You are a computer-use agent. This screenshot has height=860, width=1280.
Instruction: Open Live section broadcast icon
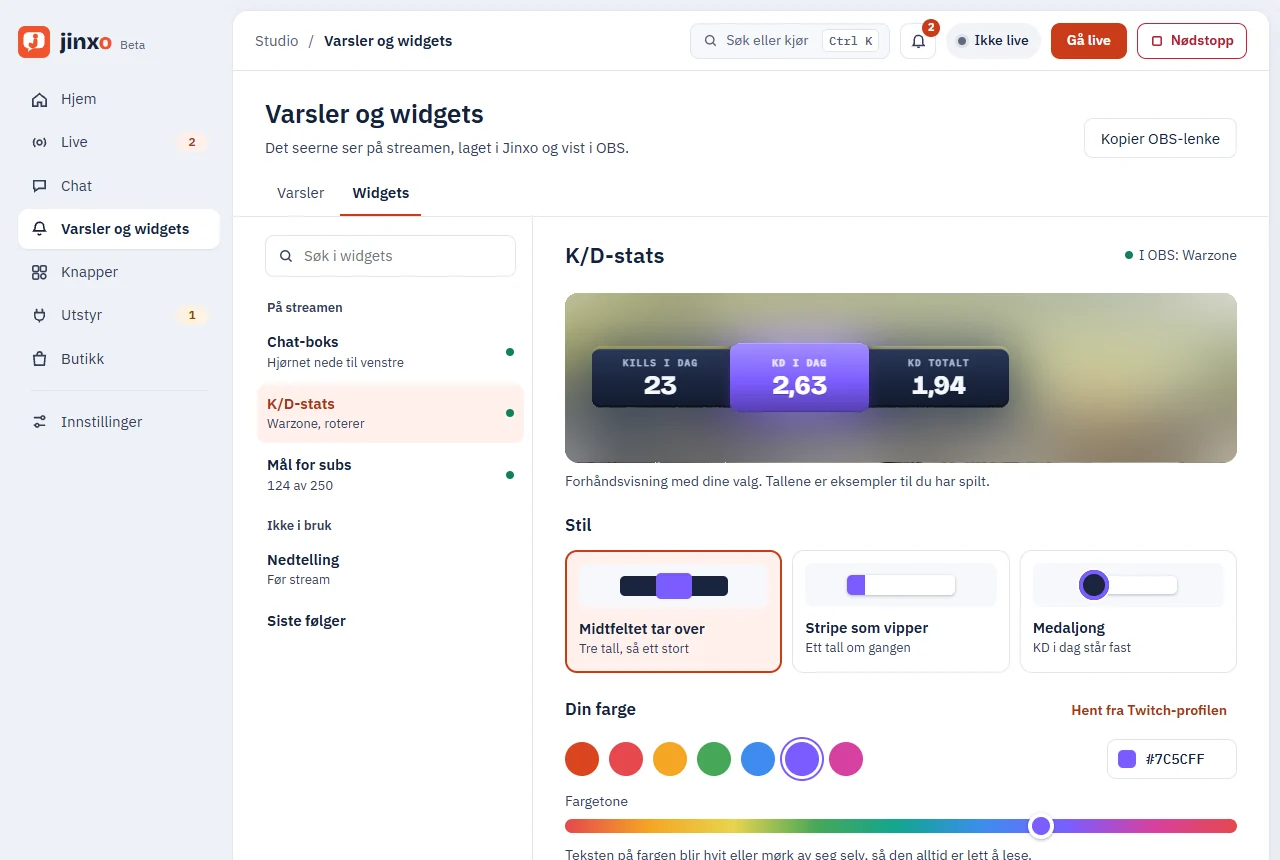[40, 142]
